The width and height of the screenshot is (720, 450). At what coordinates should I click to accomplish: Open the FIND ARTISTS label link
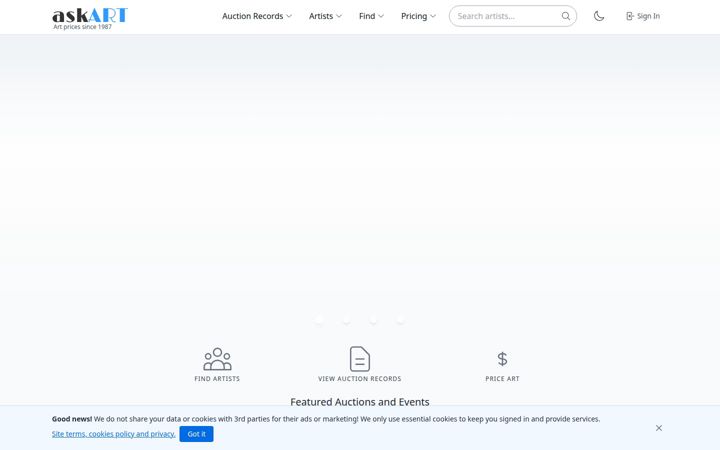(x=217, y=379)
